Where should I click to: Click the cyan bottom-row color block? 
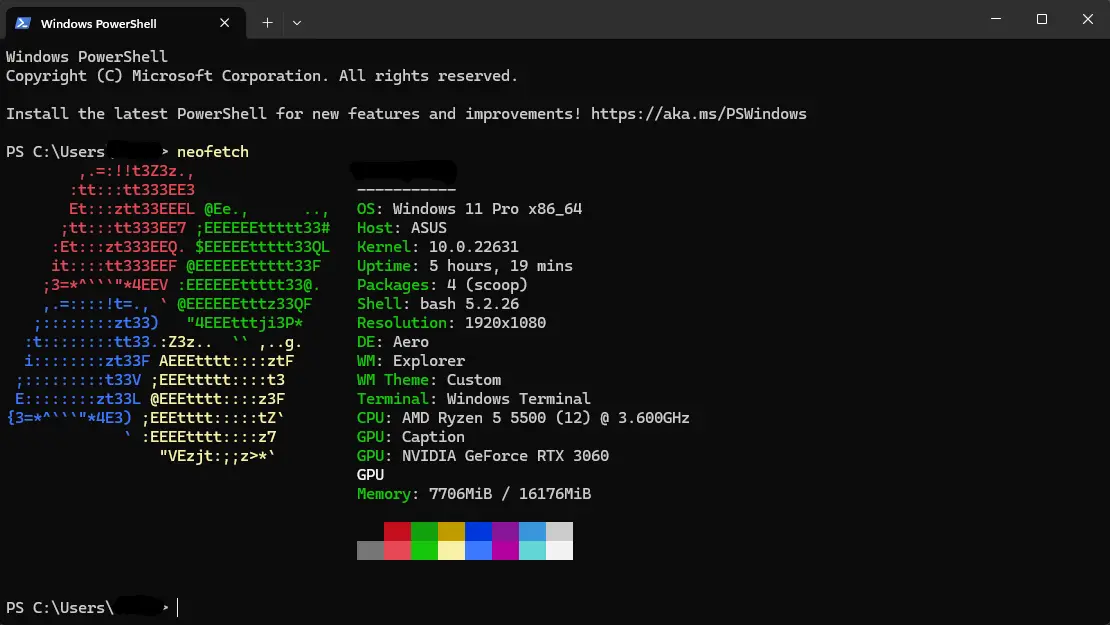pos(532,551)
